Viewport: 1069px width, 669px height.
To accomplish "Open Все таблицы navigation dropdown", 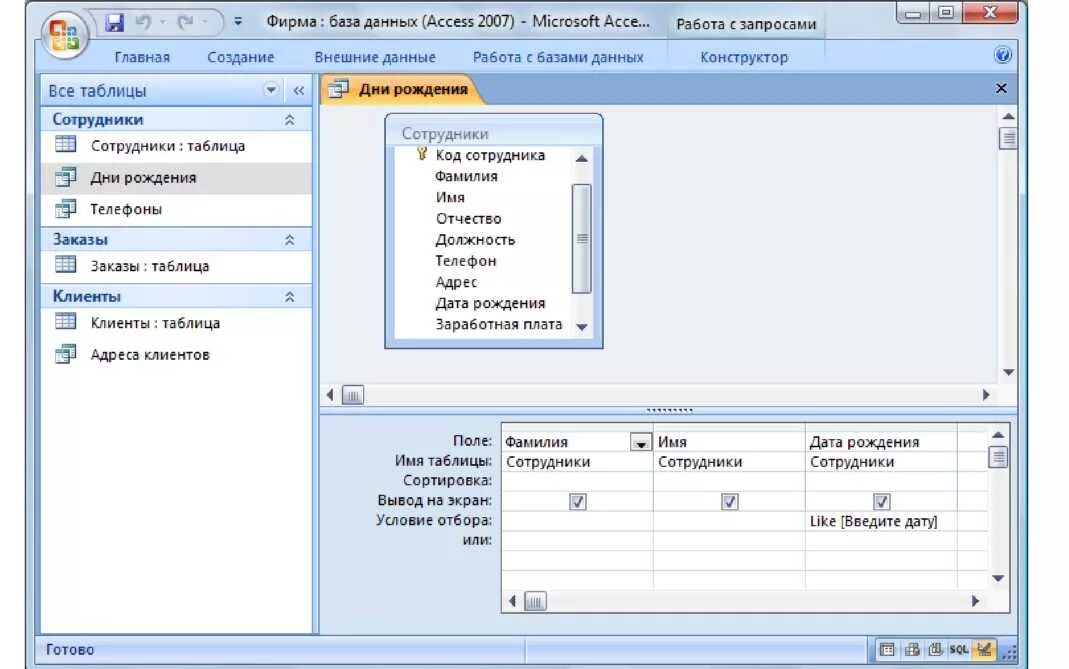I will (271, 90).
